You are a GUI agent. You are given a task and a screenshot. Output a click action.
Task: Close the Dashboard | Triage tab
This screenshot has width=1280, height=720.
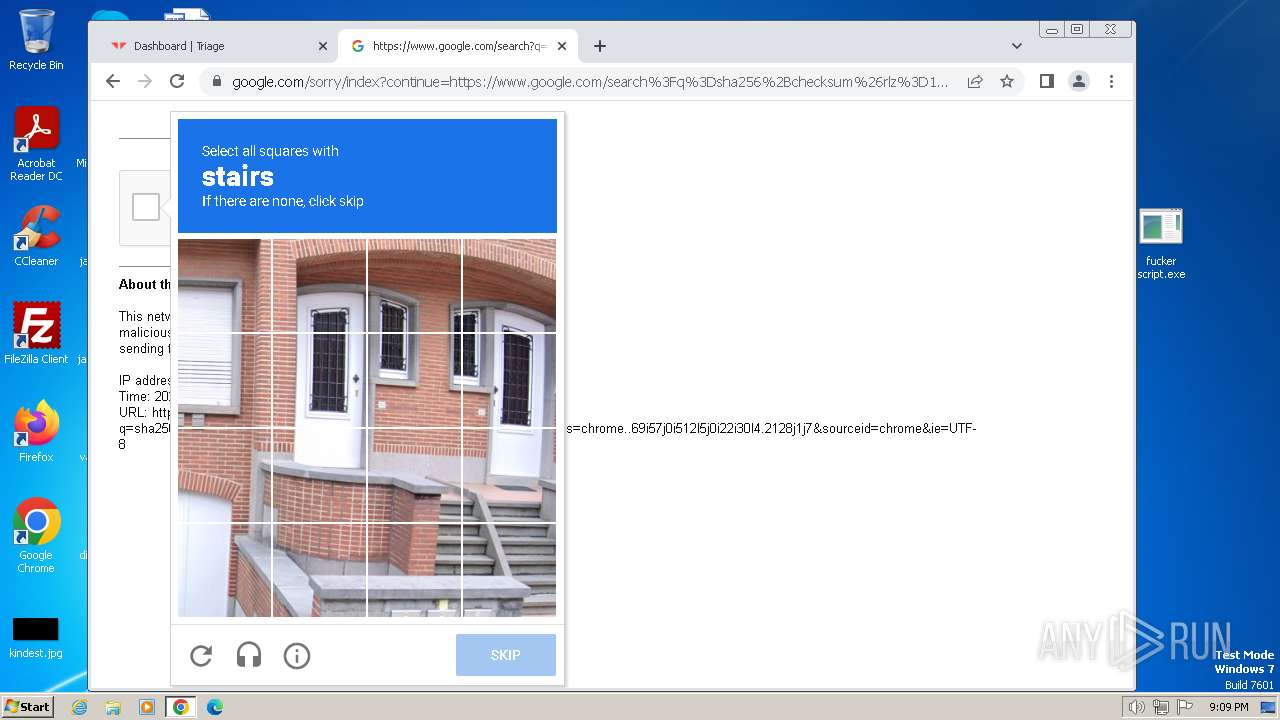pos(323,46)
